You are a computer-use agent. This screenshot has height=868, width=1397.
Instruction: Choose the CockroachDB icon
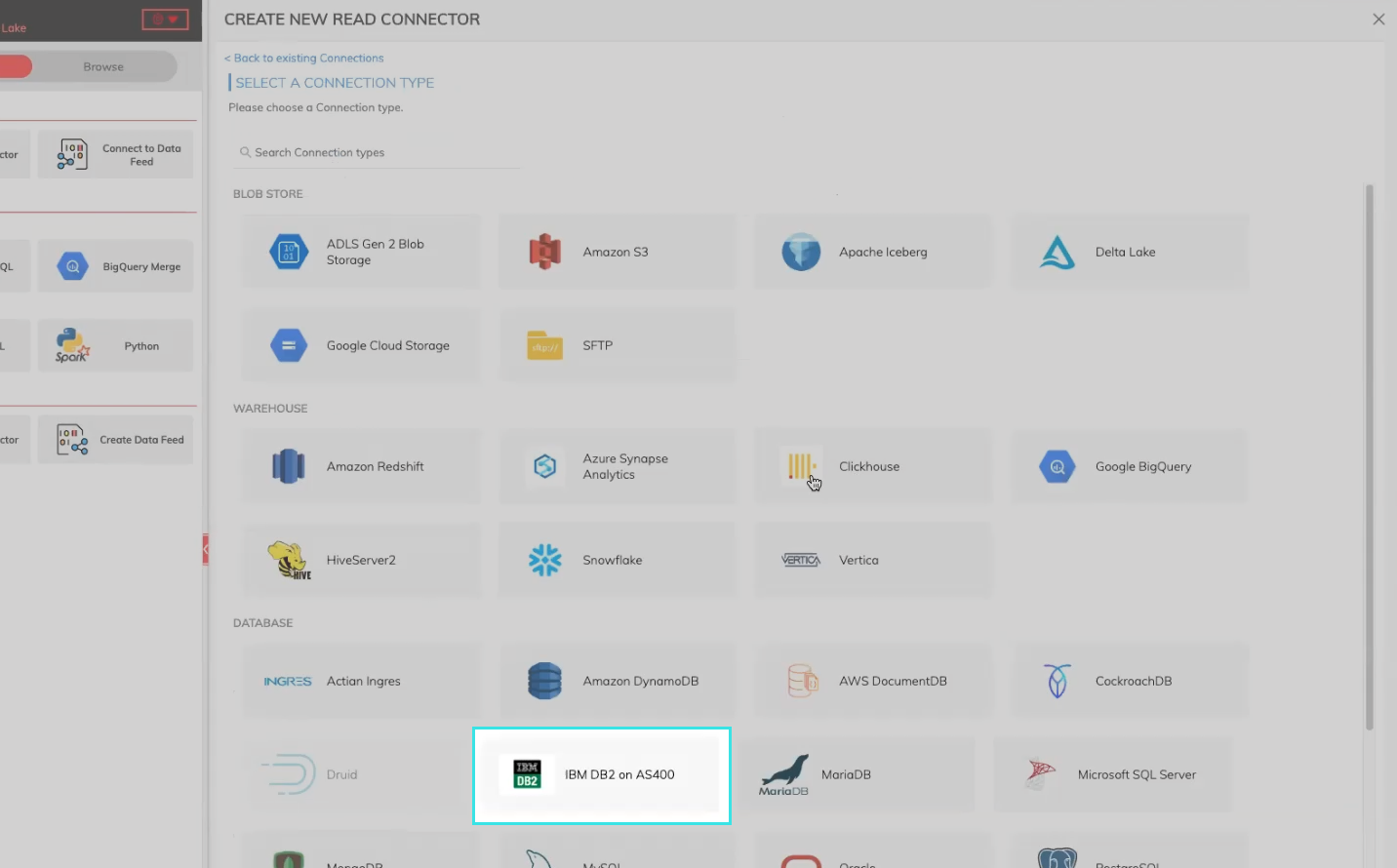(1058, 681)
